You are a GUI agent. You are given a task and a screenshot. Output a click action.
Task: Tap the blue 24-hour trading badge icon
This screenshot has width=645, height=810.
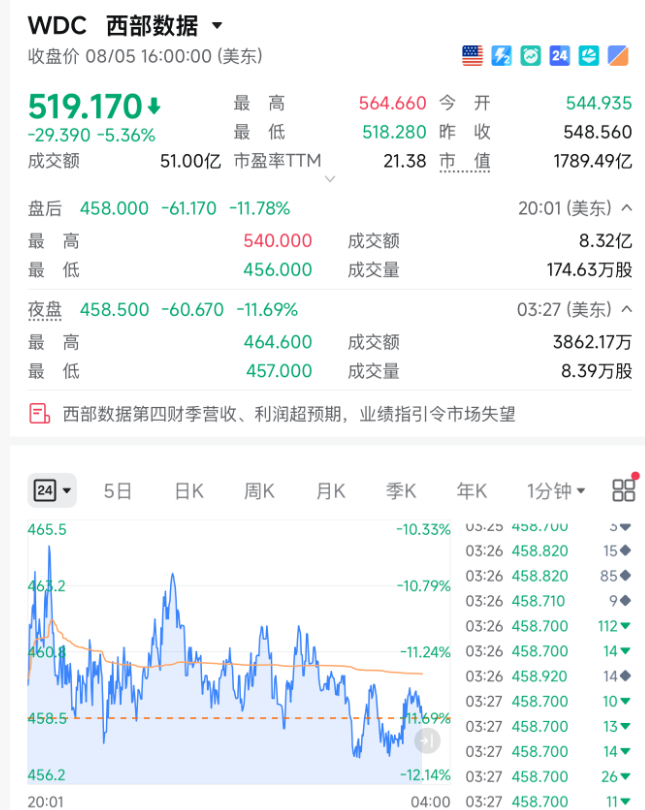click(559, 56)
